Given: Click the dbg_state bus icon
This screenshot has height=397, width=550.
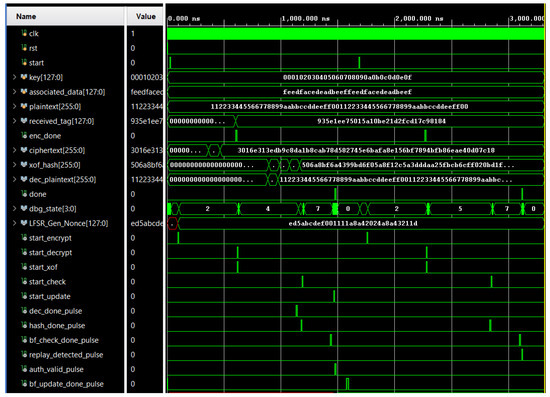Looking at the screenshot, I should tap(24, 208).
